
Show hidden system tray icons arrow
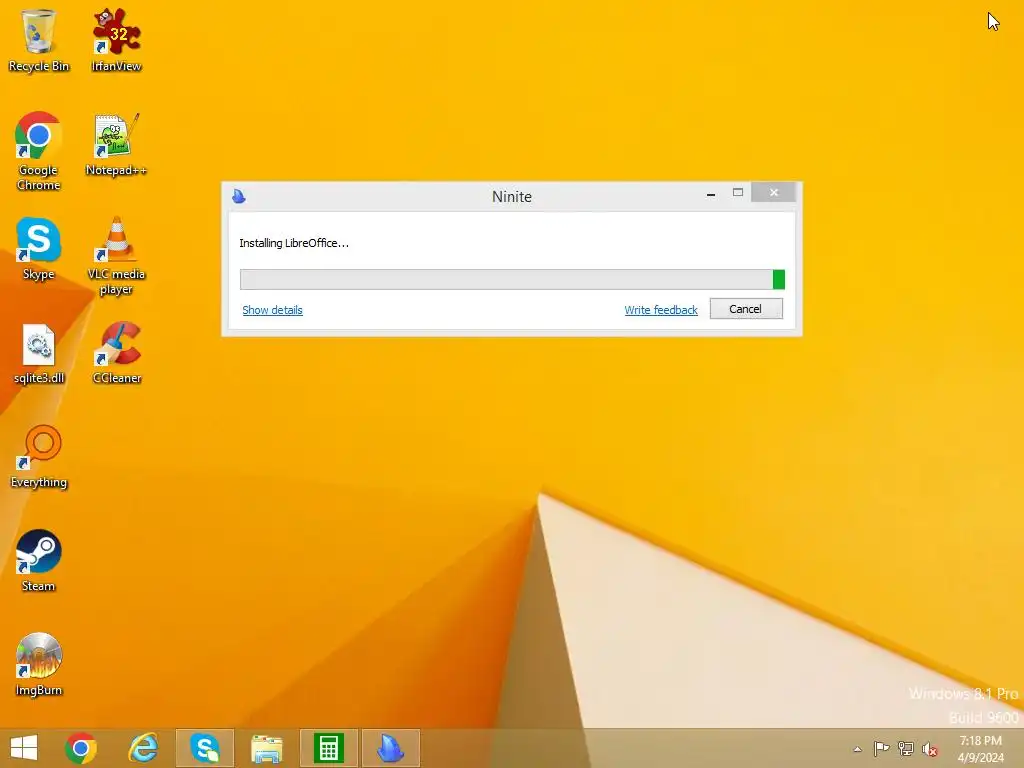click(857, 749)
